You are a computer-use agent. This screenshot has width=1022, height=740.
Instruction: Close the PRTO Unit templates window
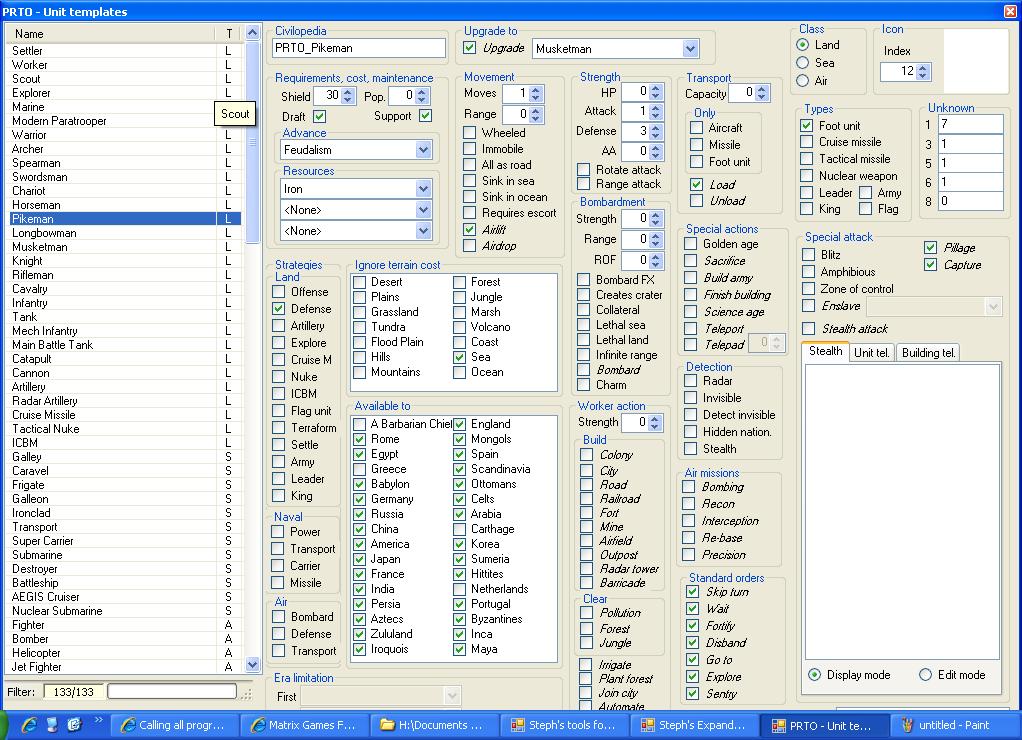tap(1010, 11)
